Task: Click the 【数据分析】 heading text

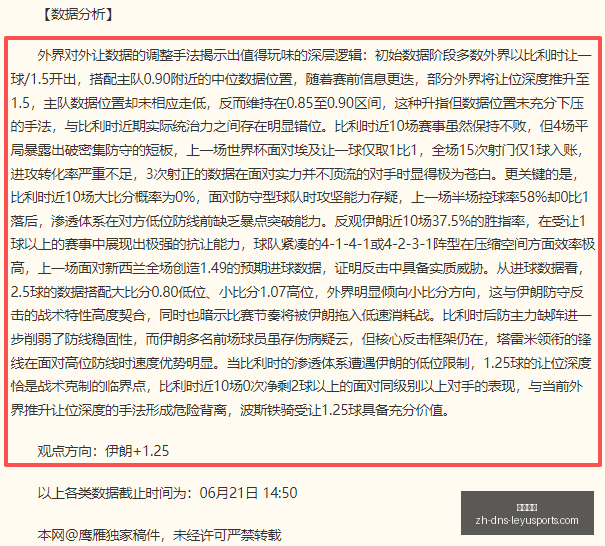Action: click(x=77, y=15)
